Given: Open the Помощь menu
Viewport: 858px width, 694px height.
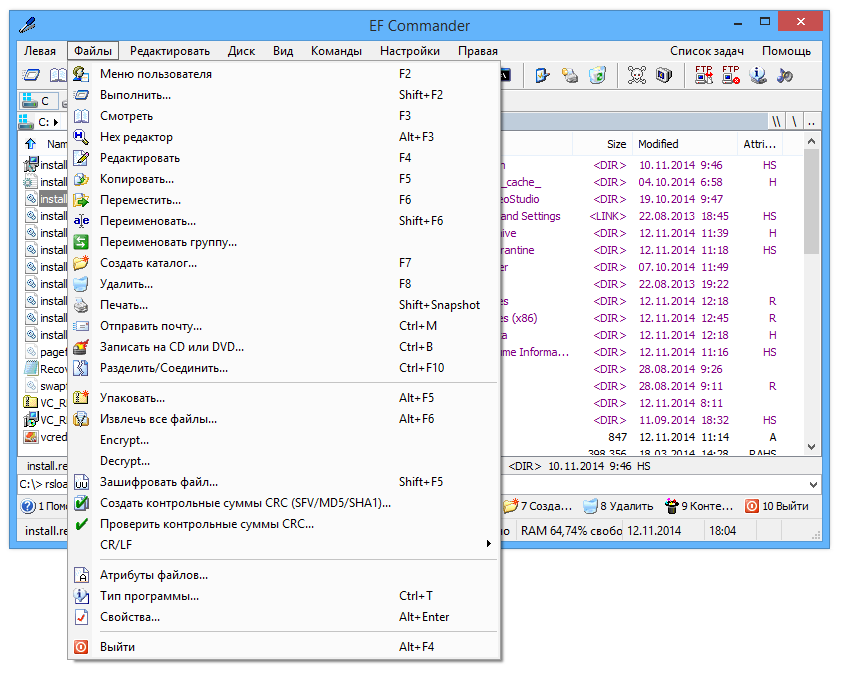Looking at the screenshot, I should (786, 51).
